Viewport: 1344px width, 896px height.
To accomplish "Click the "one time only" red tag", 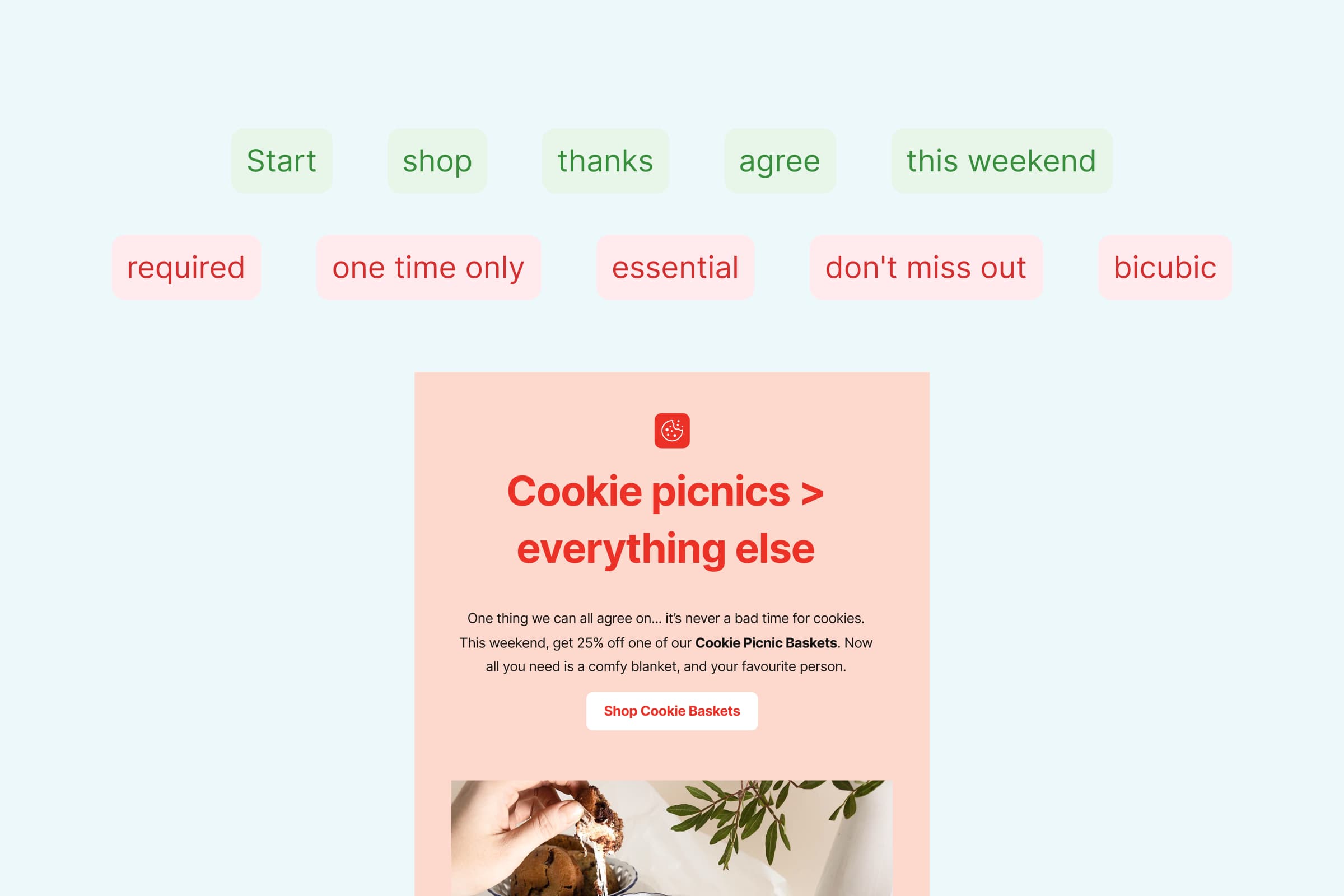I will pos(428,268).
